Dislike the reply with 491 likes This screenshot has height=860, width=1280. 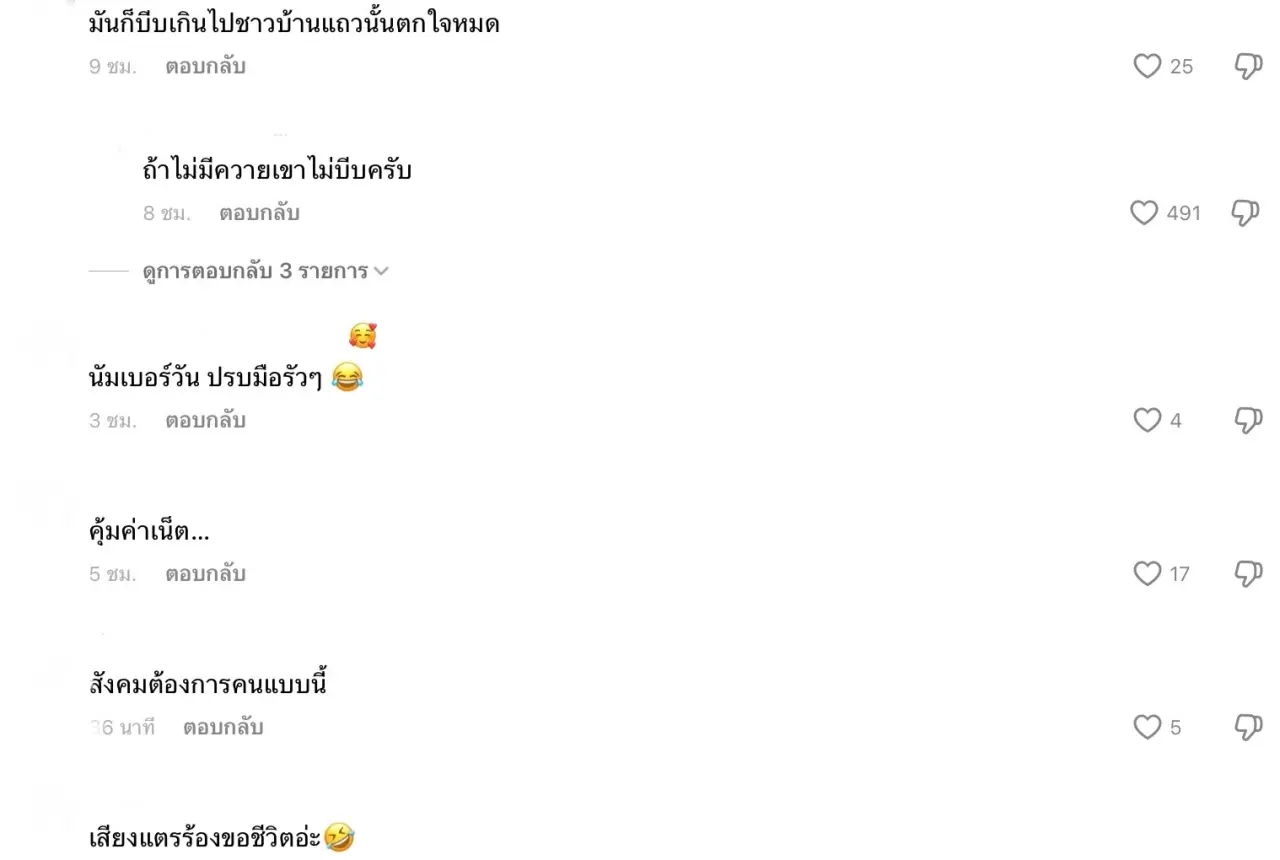[1245, 213]
